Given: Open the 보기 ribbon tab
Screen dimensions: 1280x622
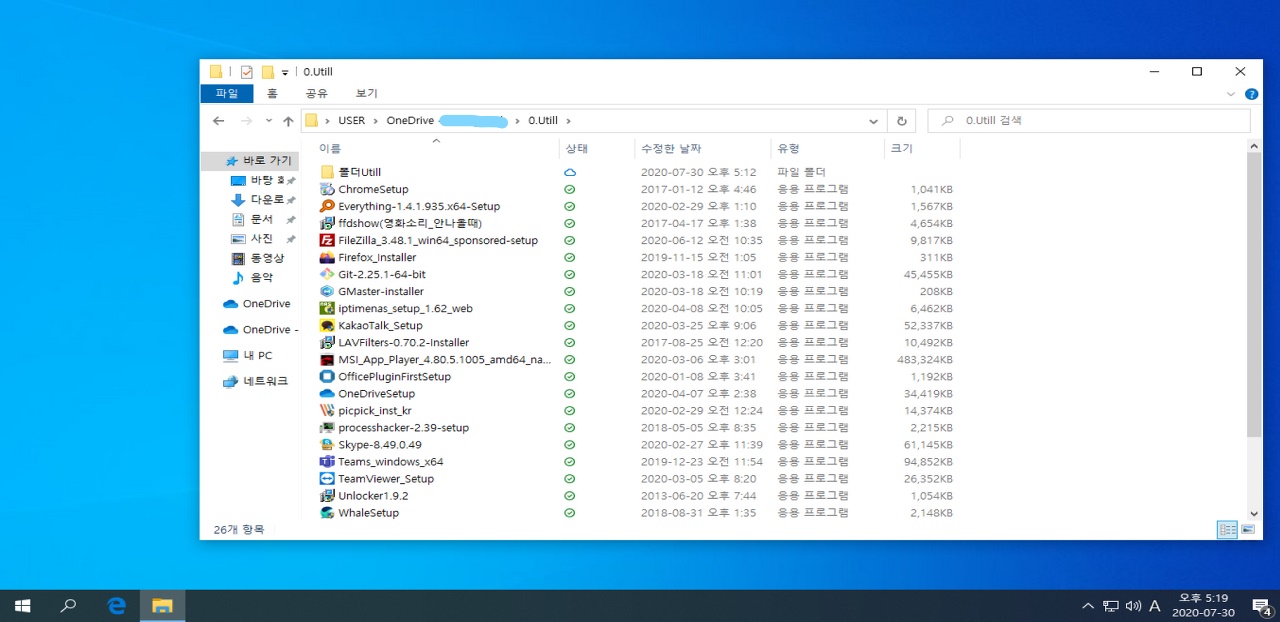Looking at the screenshot, I should [x=366, y=94].
